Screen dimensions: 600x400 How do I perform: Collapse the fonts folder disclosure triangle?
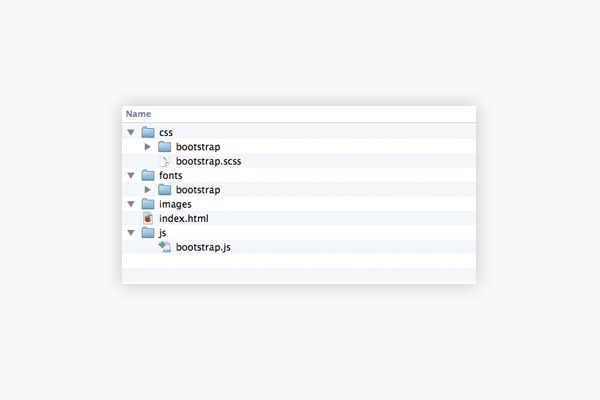click(130, 176)
